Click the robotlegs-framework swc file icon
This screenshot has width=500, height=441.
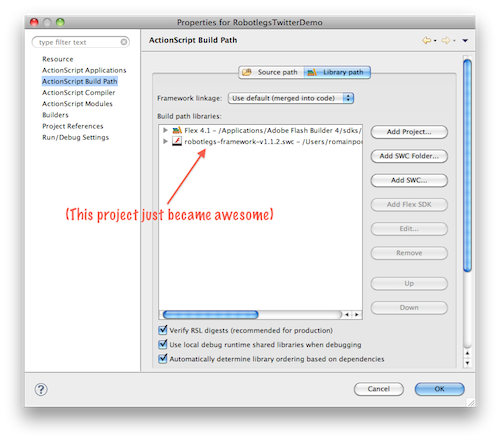[177, 141]
